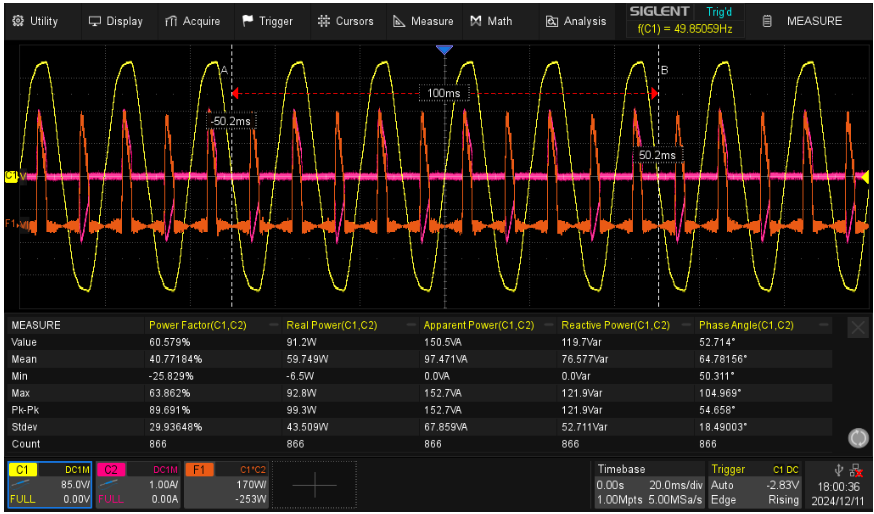Close the measurement statistics table

tap(858, 328)
